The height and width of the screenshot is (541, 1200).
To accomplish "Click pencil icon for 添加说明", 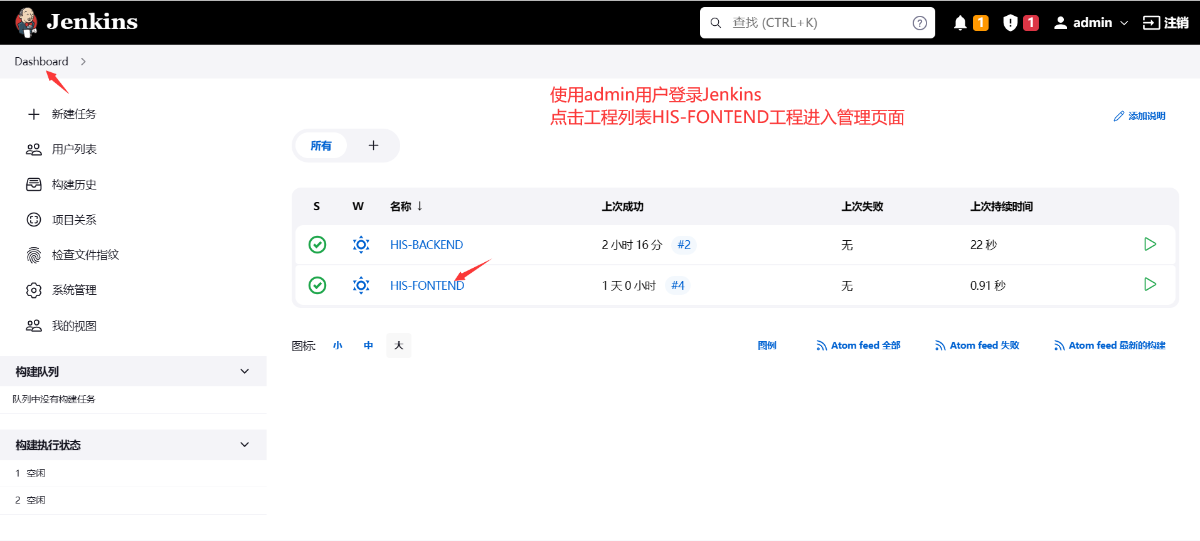I will point(1119,117).
